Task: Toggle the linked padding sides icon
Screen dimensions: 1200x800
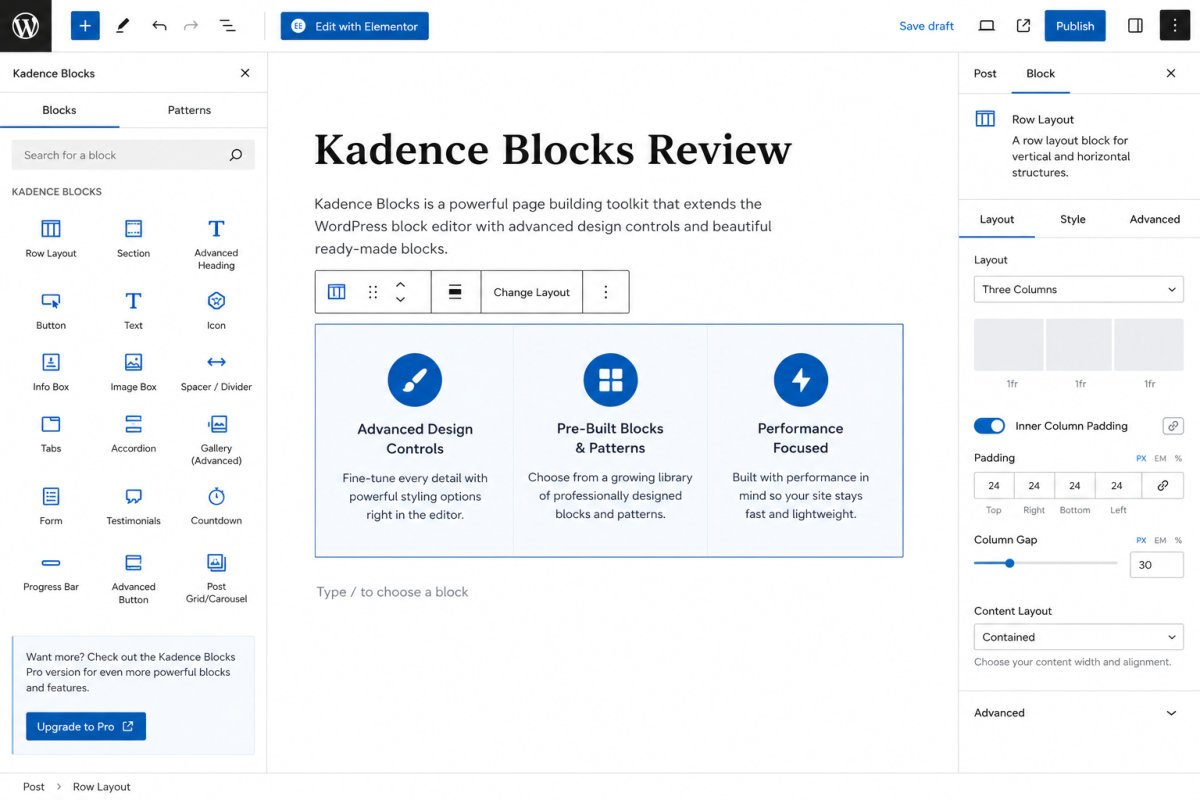Action: 1163,486
